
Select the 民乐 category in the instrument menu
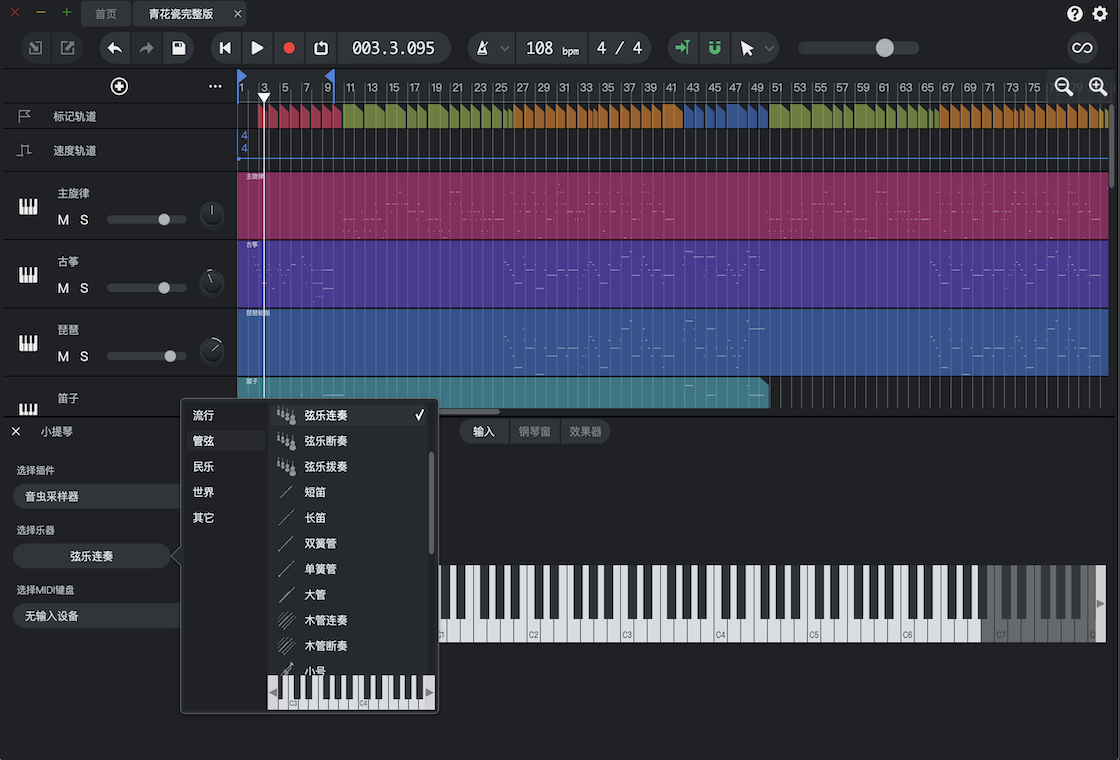[203, 466]
